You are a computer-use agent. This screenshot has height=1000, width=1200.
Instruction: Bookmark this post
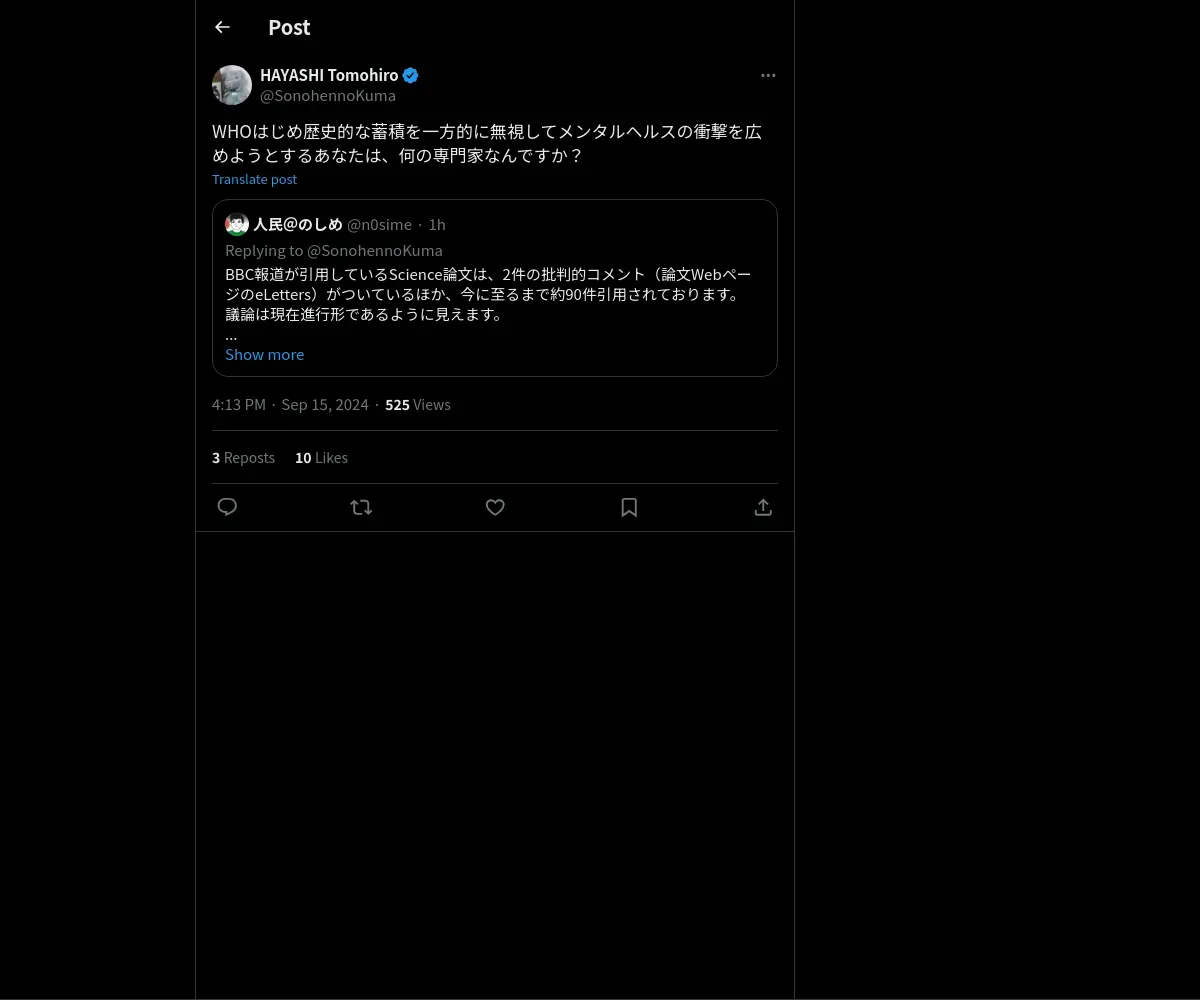pyautogui.click(x=629, y=507)
